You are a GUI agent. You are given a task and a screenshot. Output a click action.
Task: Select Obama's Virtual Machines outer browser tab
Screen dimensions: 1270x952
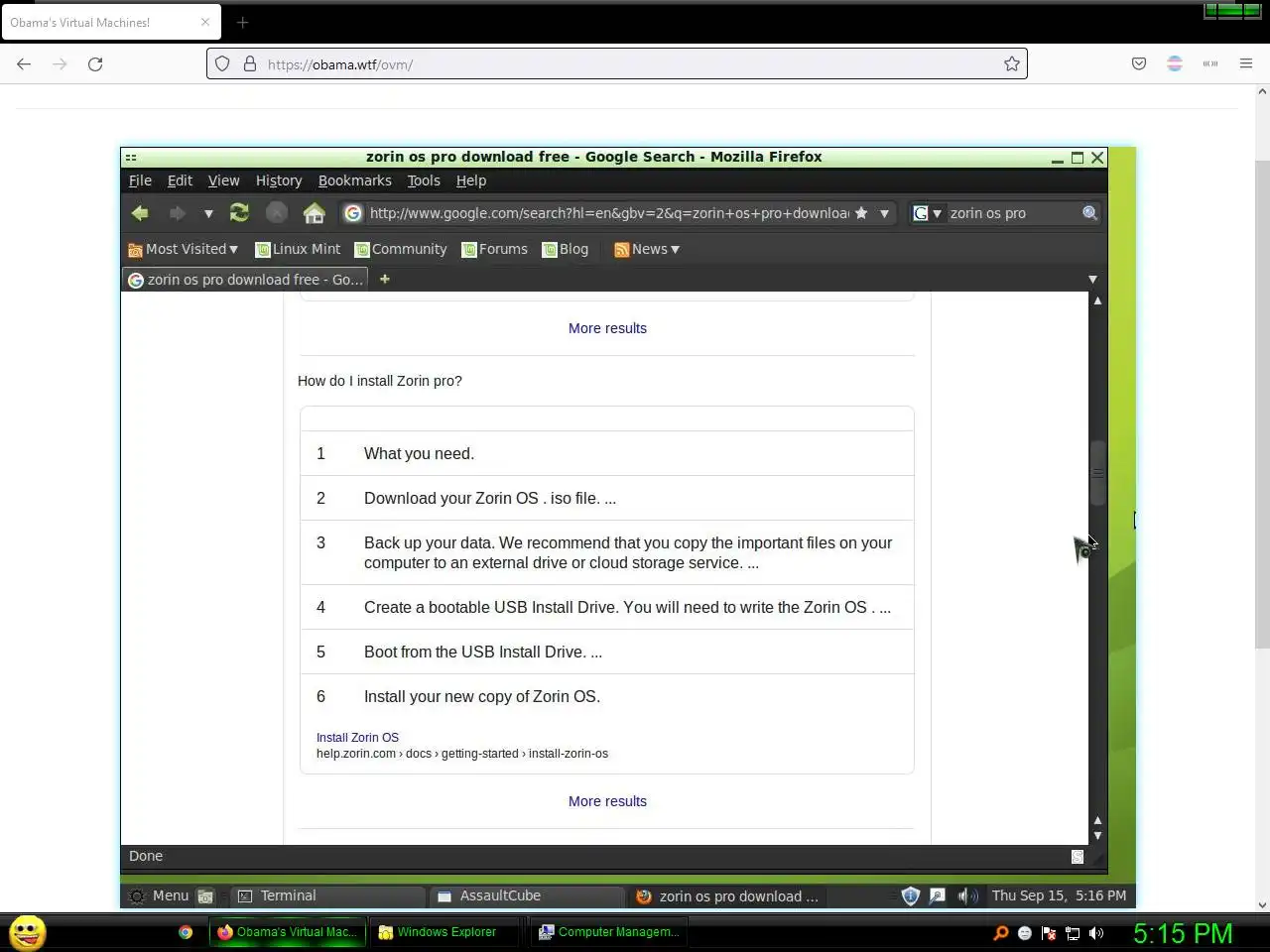[111, 22]
